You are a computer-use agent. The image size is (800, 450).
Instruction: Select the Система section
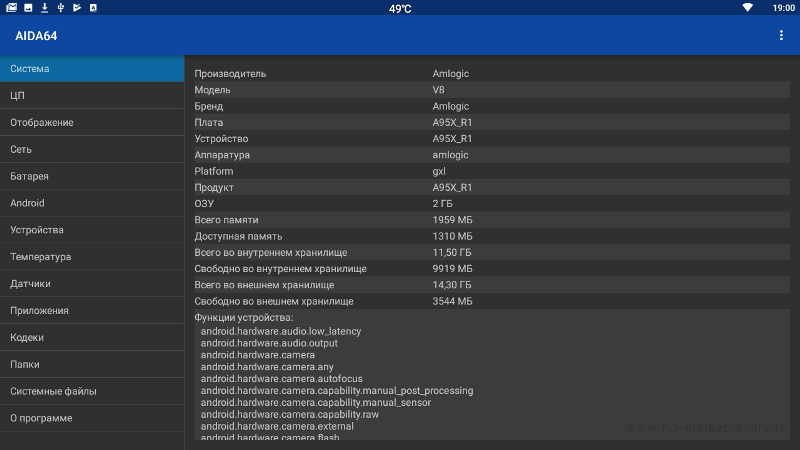click(x=92, y=68)
